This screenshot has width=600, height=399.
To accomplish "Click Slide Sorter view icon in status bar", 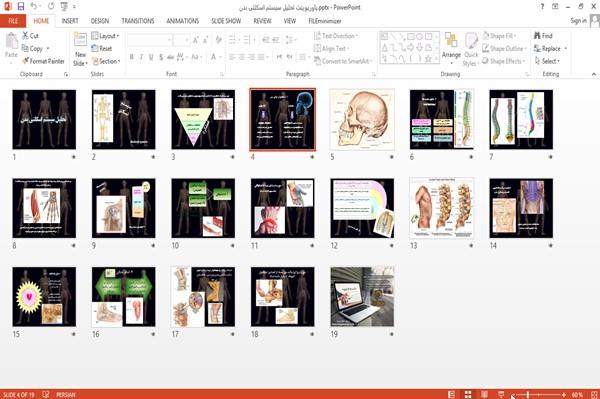I will 468,394.
